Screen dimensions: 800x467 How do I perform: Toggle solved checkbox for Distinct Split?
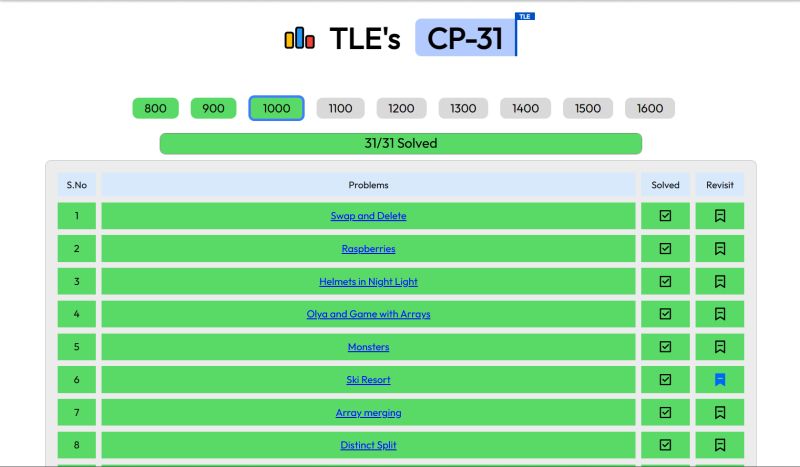point(665,445)
